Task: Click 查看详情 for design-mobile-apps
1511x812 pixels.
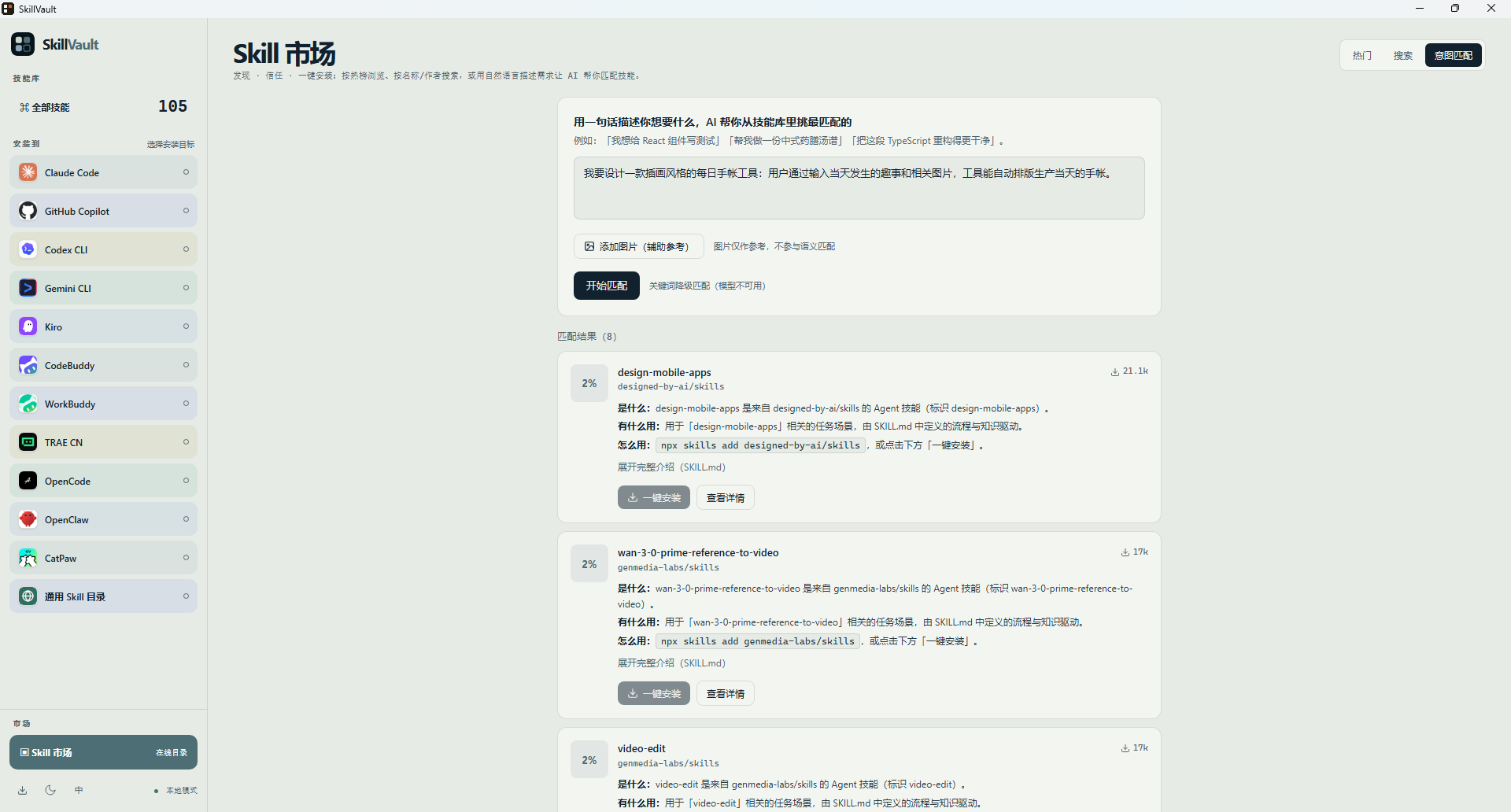Action: click(726, 497)
